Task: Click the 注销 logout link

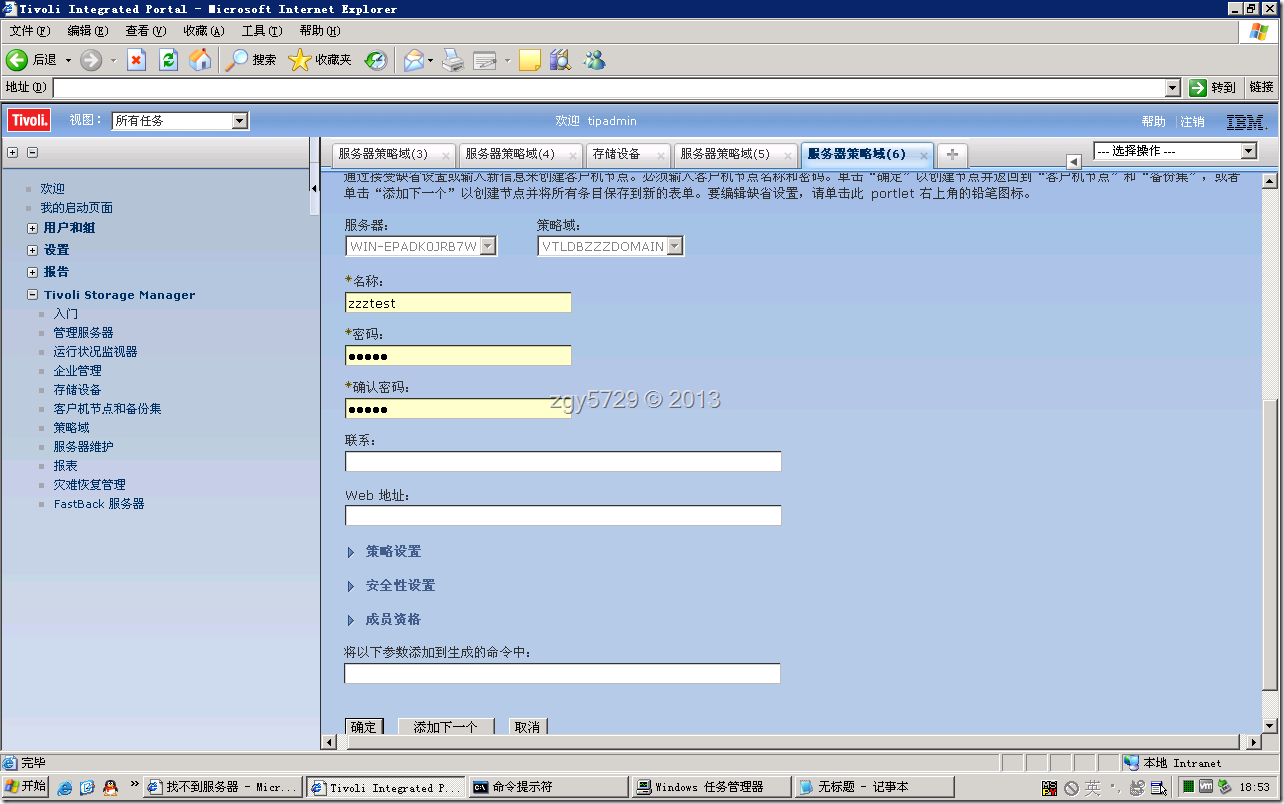Action: tap(1193, 122)
